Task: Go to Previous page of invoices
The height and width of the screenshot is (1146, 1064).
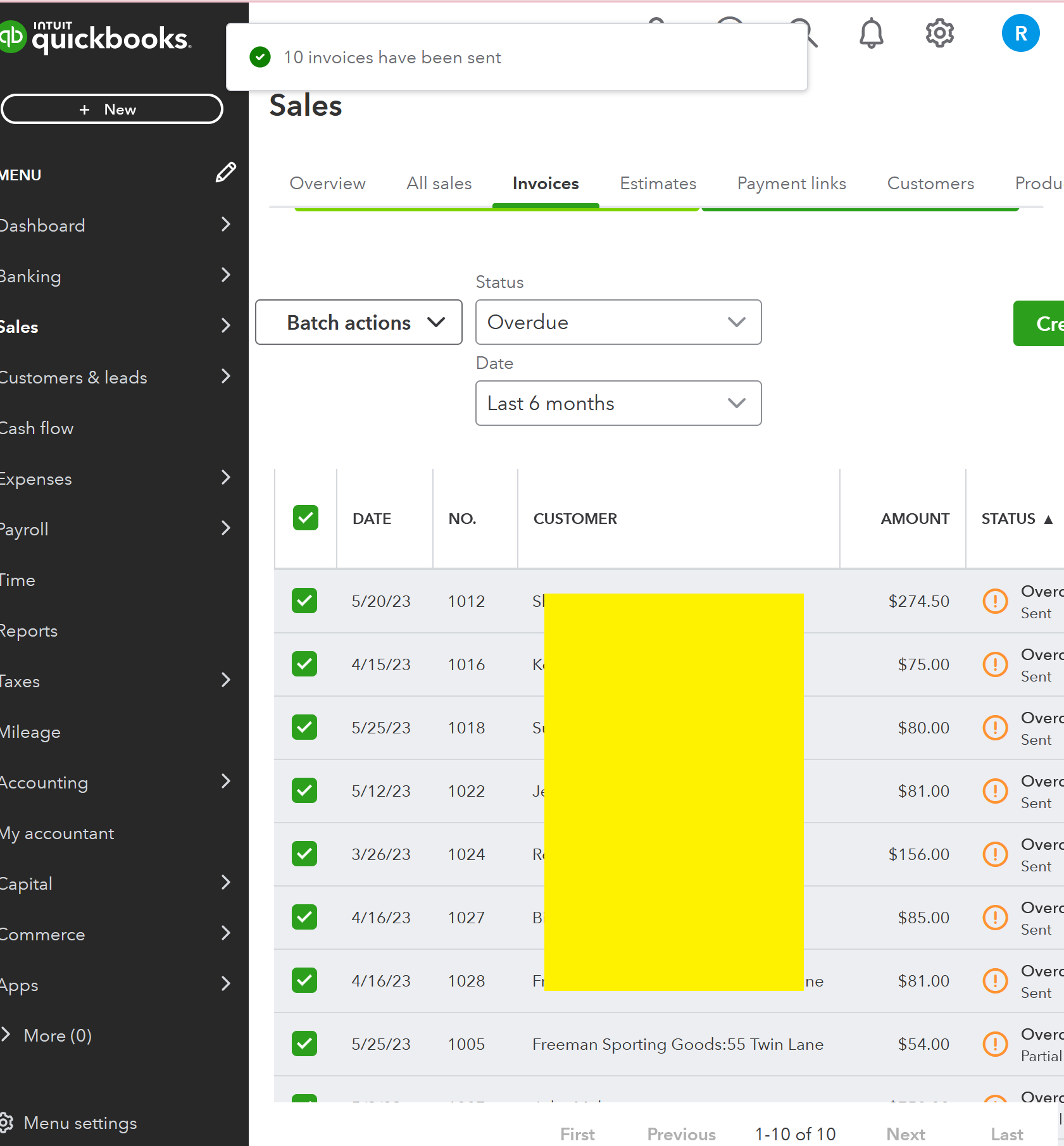Action: click(x=681, y=1134)
